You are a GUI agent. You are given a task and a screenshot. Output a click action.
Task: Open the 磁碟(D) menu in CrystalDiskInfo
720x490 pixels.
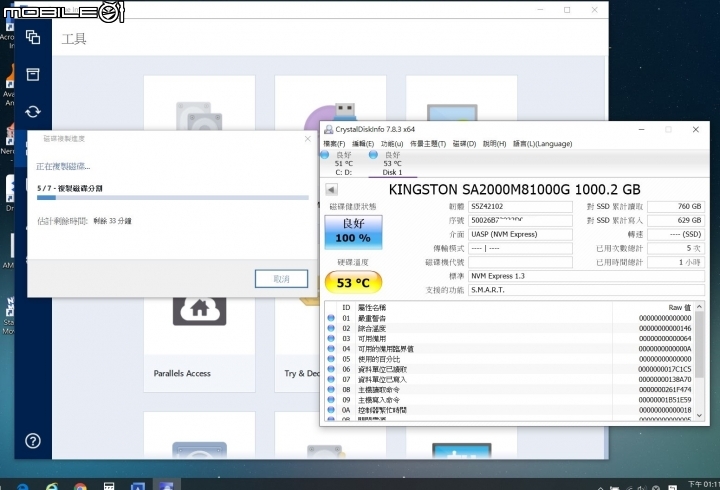pos(464,144)
